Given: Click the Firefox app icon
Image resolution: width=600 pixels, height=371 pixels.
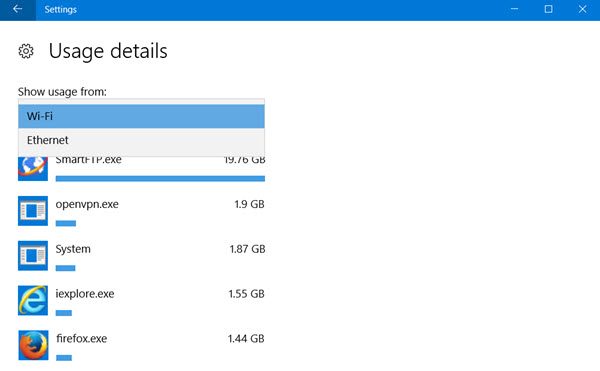Looking at the screenshot, I should click(x=33, y=345).
